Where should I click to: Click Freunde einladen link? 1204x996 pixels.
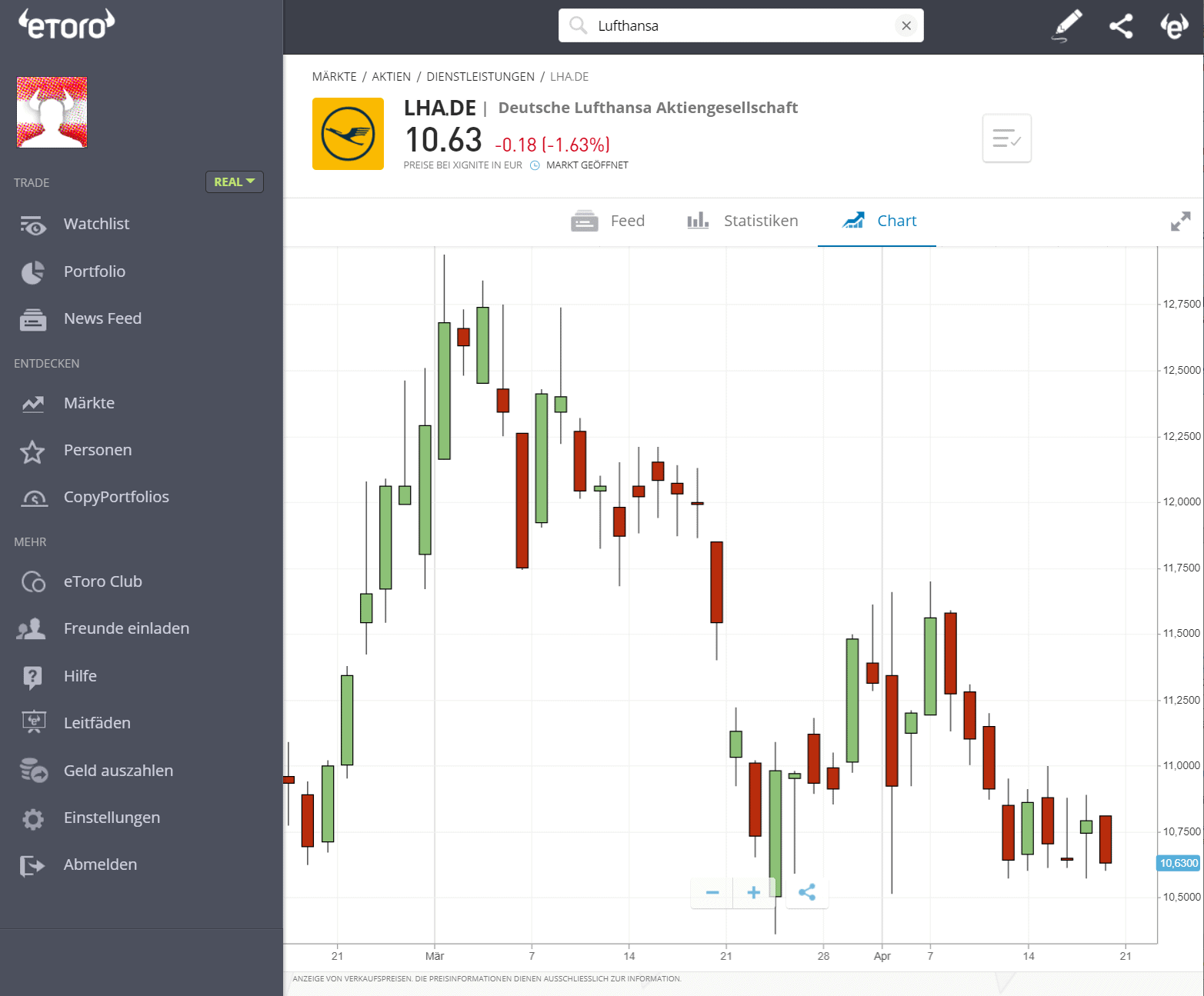[x=126, y=628]
